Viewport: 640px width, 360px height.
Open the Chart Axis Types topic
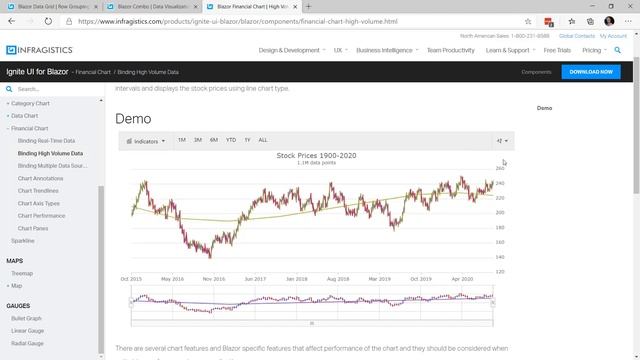point(38,203)
